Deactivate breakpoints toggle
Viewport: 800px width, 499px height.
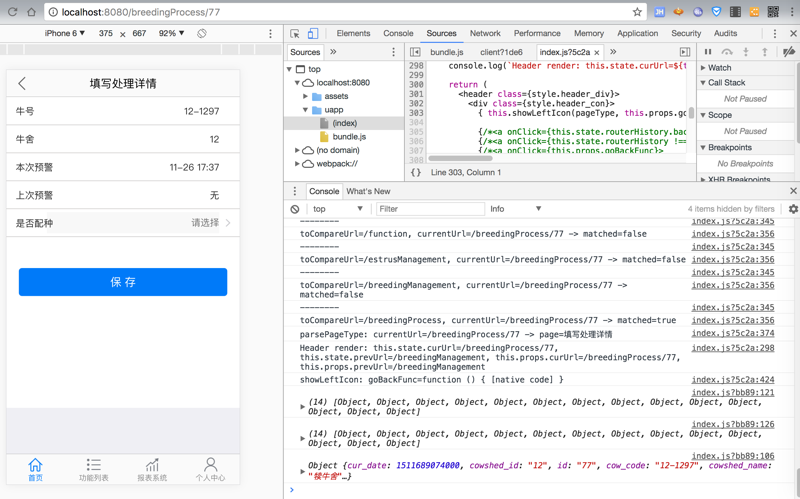coord(789,52)
